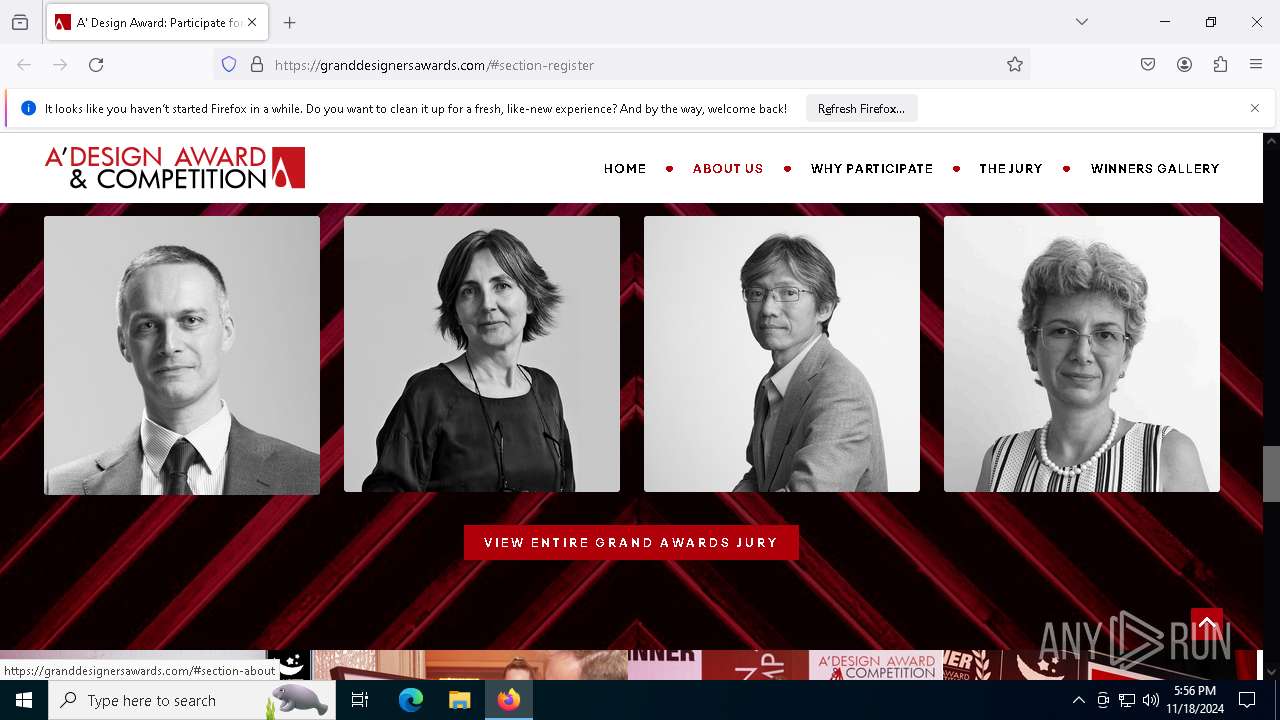Open the Meet Now tray icon

[x=1103, y=700]
